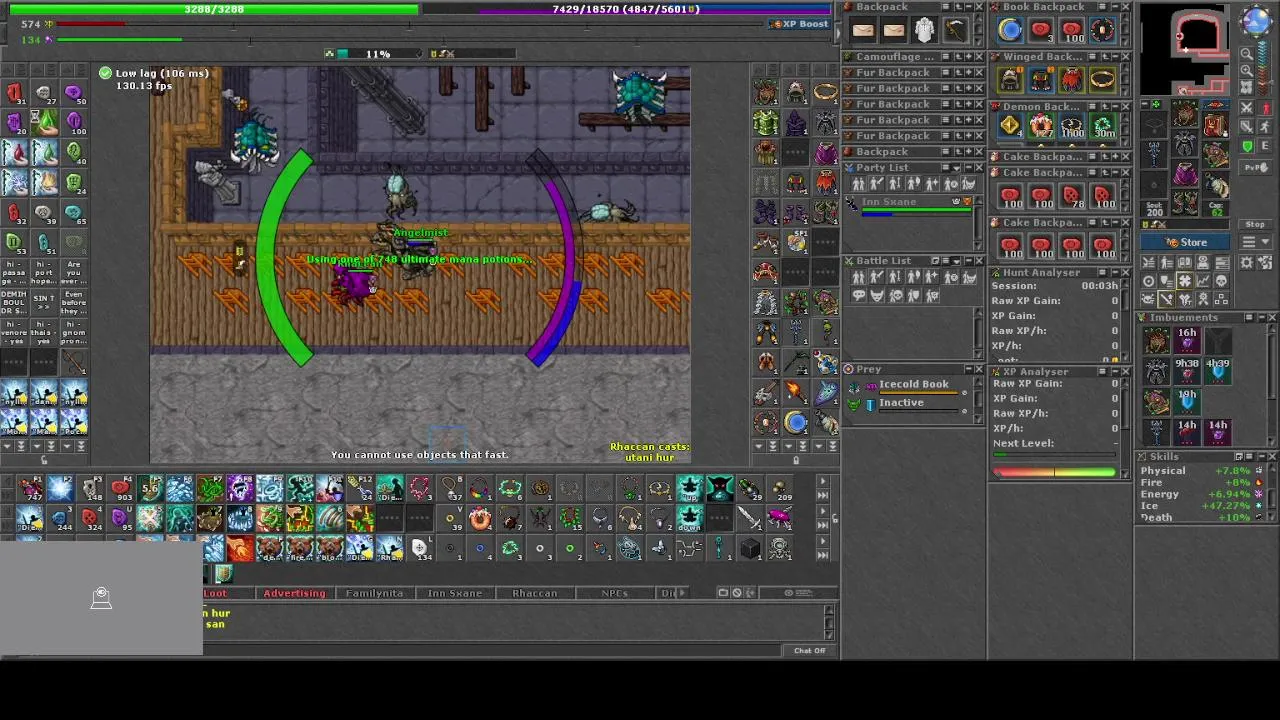Use the action bar slot showing 209
Screen dimensions: 1280x720
pos(780,488)
